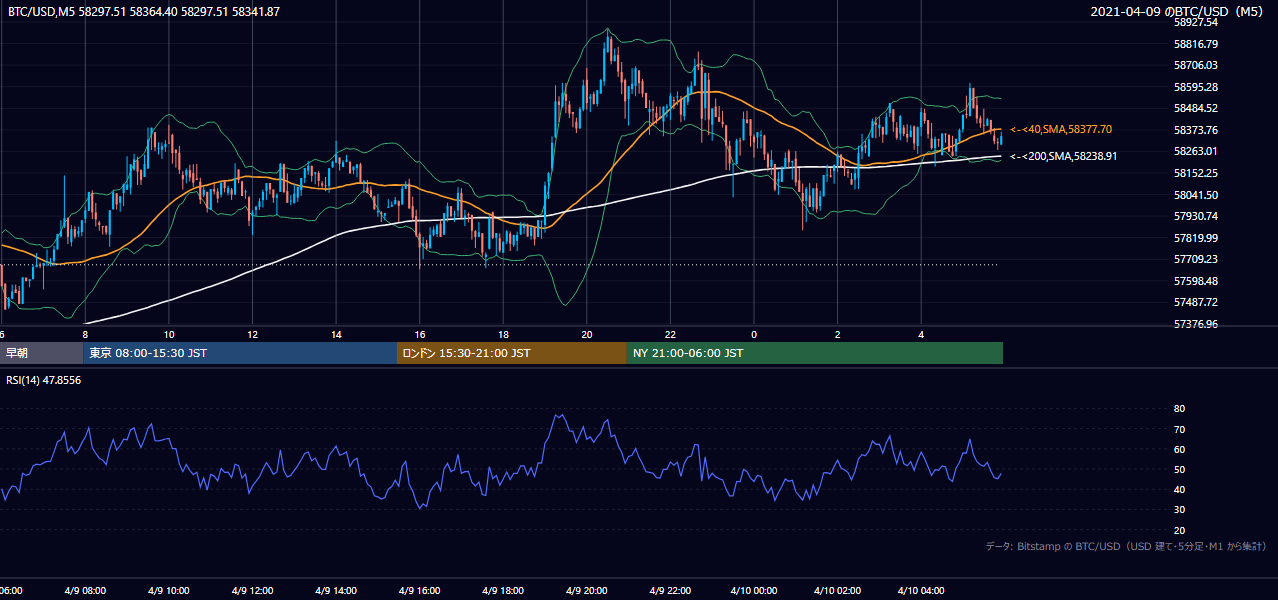1278x600 pixels.
Task: Click the 57487.72 price axis label
Action: 1195,302
